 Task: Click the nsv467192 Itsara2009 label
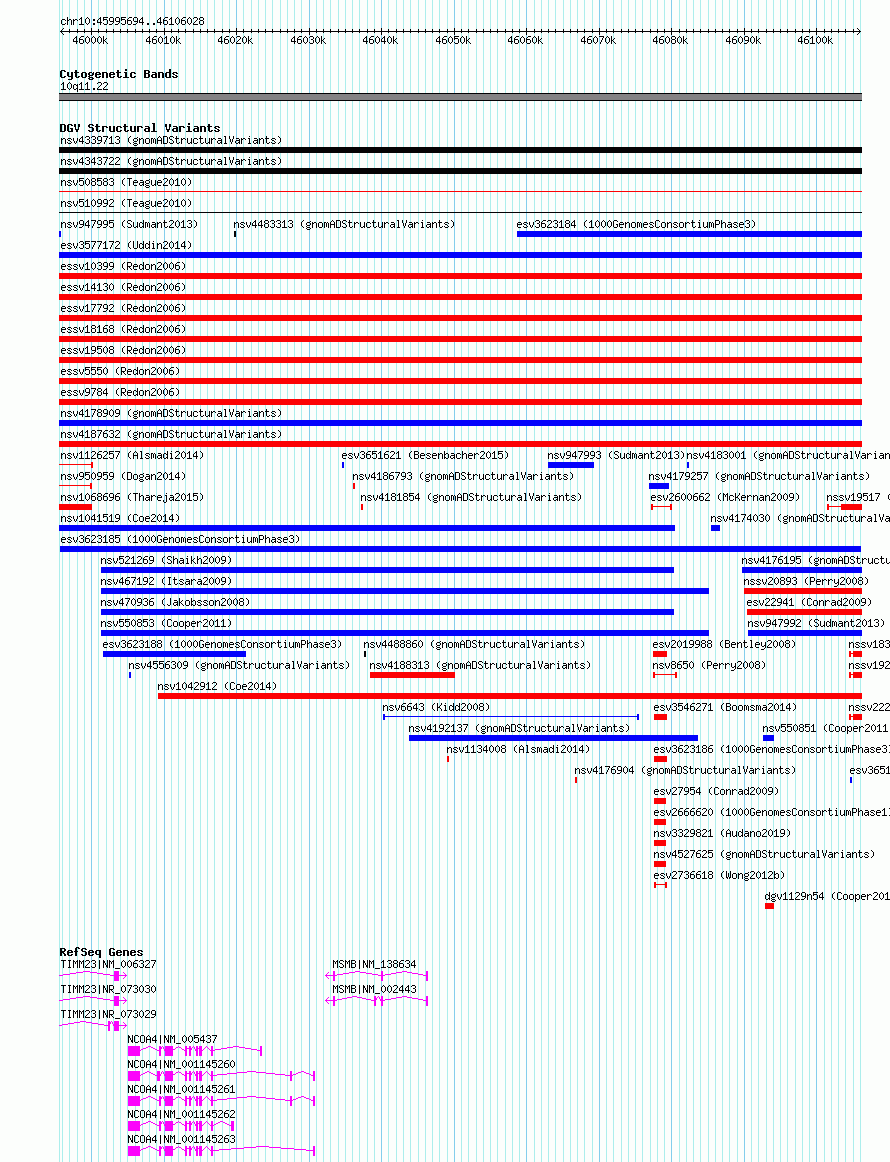166,581
